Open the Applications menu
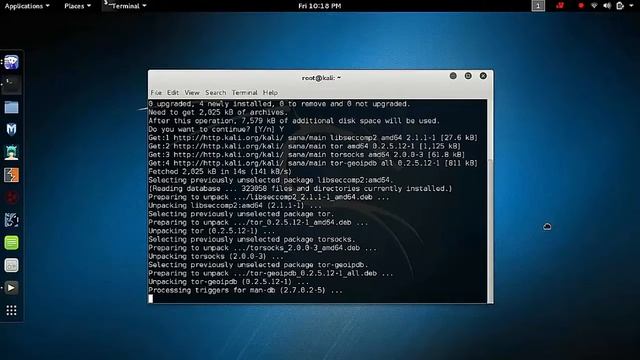 tap(27, 6)
